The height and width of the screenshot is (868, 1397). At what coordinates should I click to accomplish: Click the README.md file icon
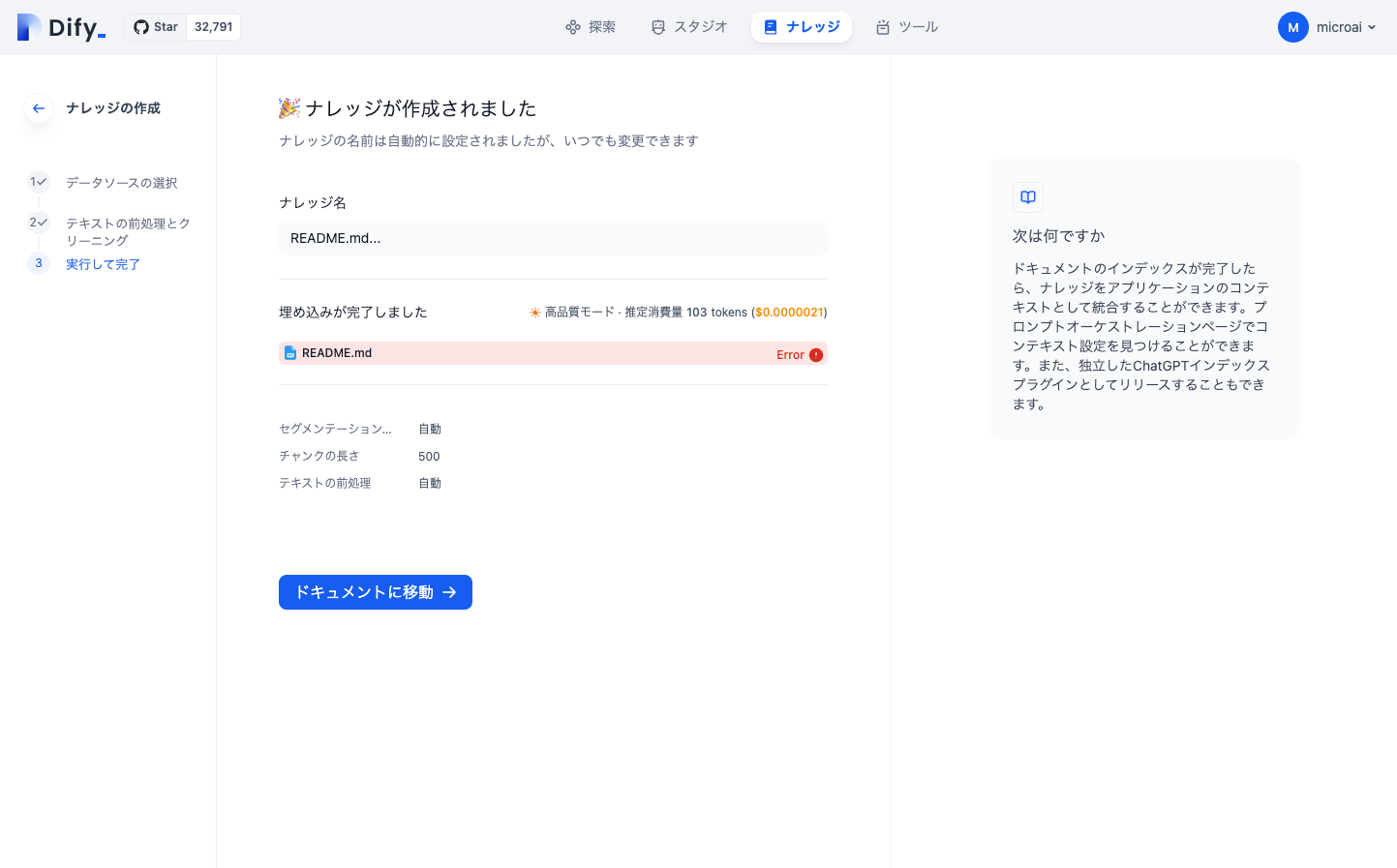click(290, 353)
